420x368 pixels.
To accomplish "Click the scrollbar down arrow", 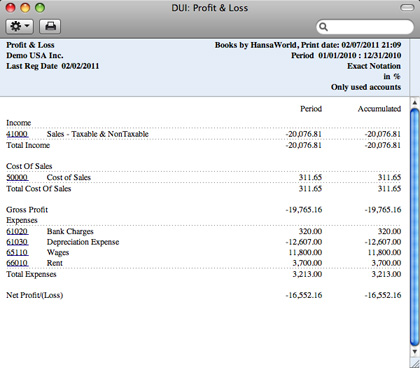I will [x=415, y=351].
